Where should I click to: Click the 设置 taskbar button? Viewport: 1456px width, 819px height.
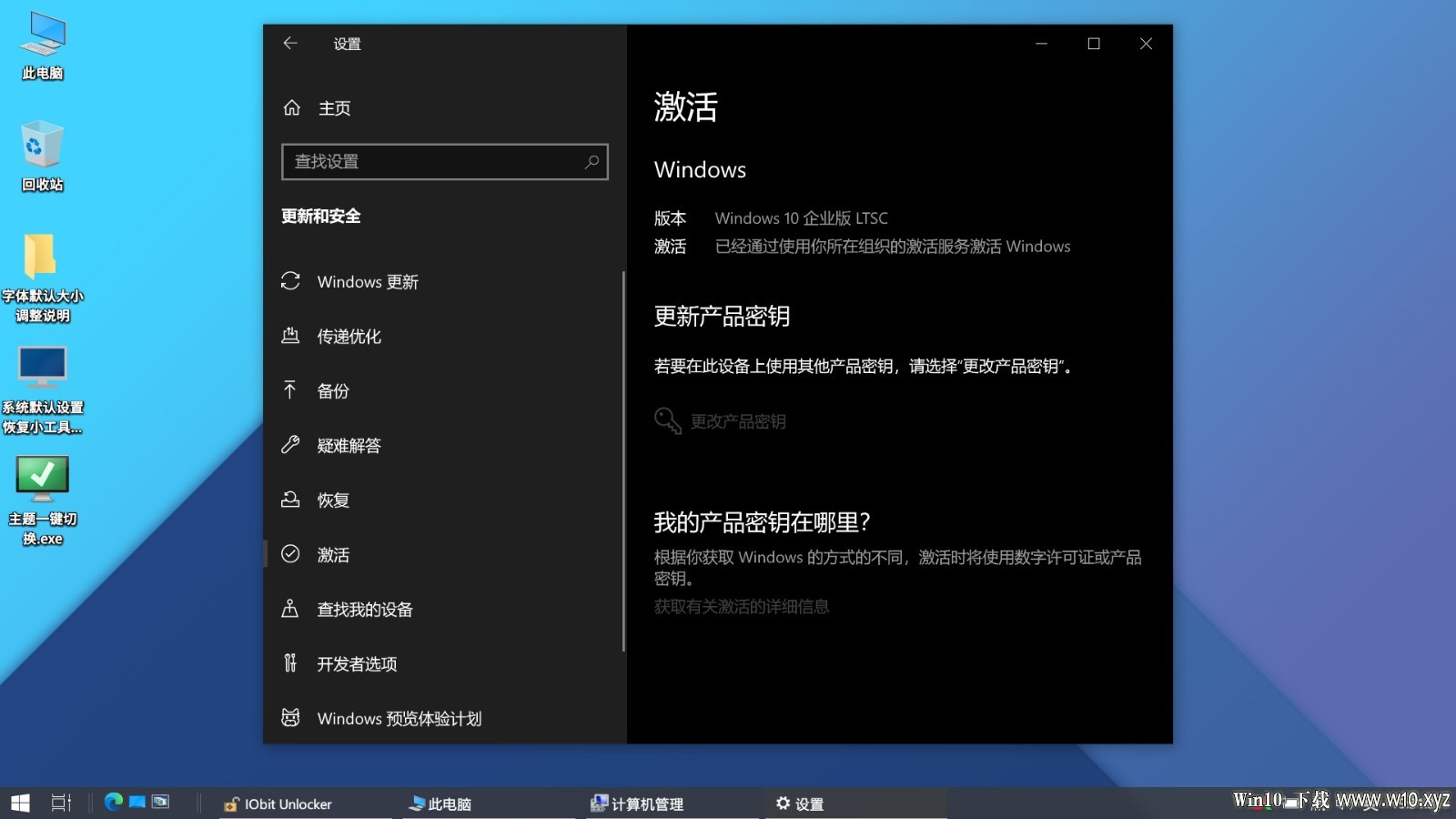coord(855,804)
